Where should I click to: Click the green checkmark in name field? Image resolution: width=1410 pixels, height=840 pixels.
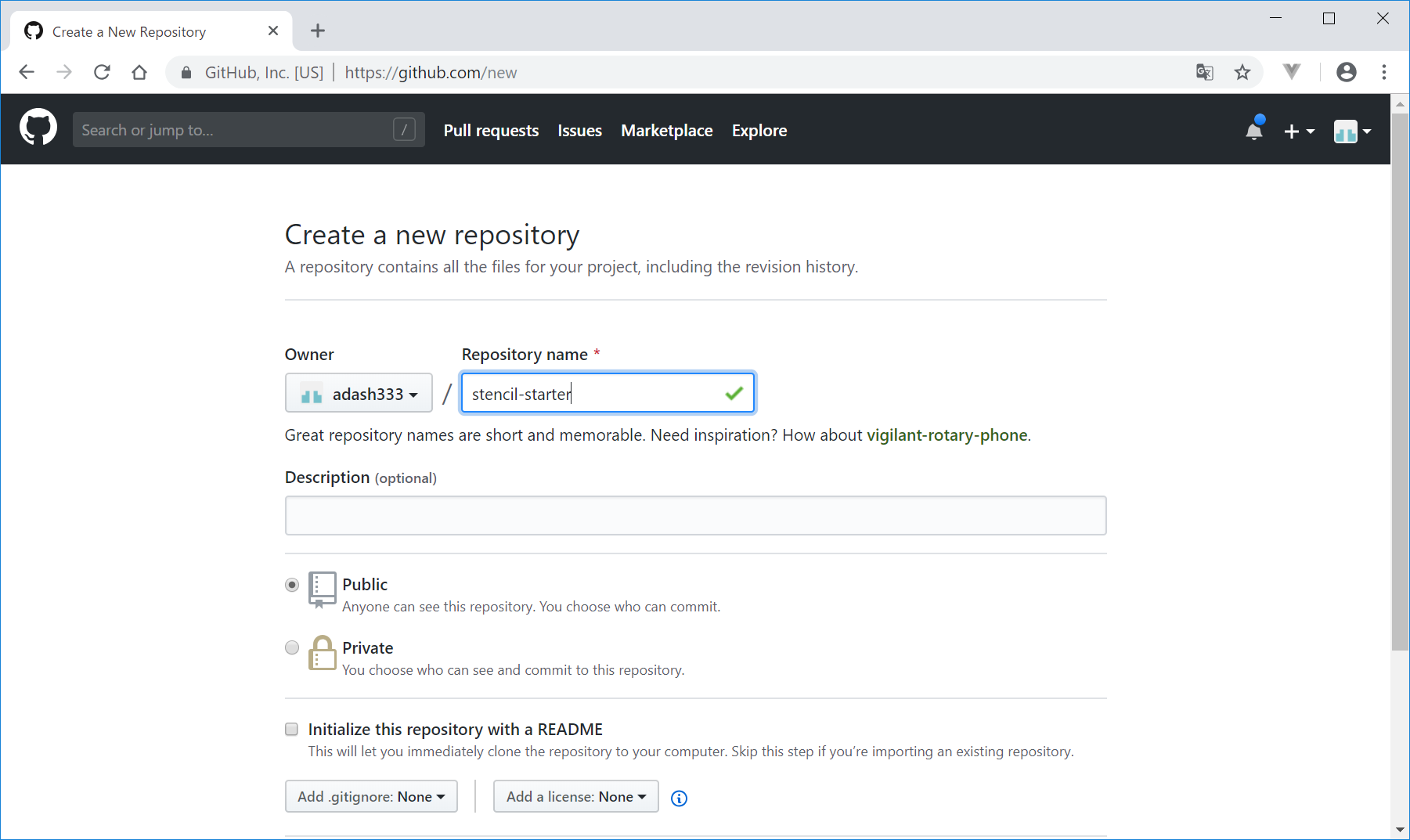[x=734, y=393]
